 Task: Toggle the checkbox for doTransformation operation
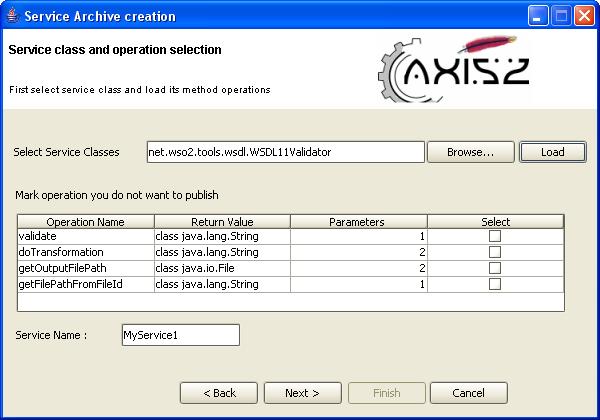[x=495, y=252]
